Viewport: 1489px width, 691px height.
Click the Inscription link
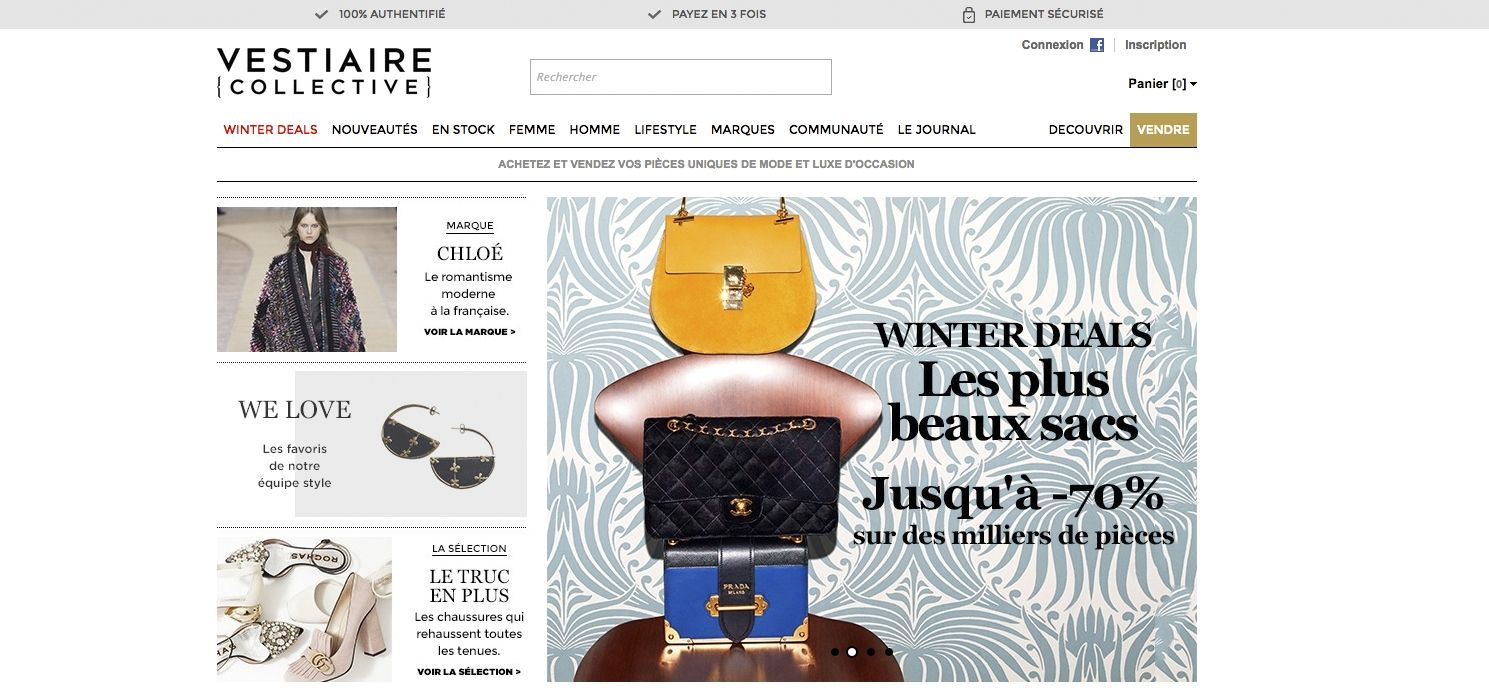[1155, 45]
